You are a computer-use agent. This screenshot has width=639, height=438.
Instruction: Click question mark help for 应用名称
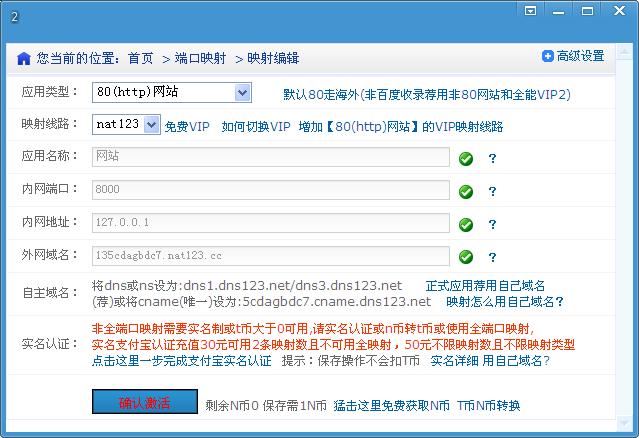(x=492, y=158)
